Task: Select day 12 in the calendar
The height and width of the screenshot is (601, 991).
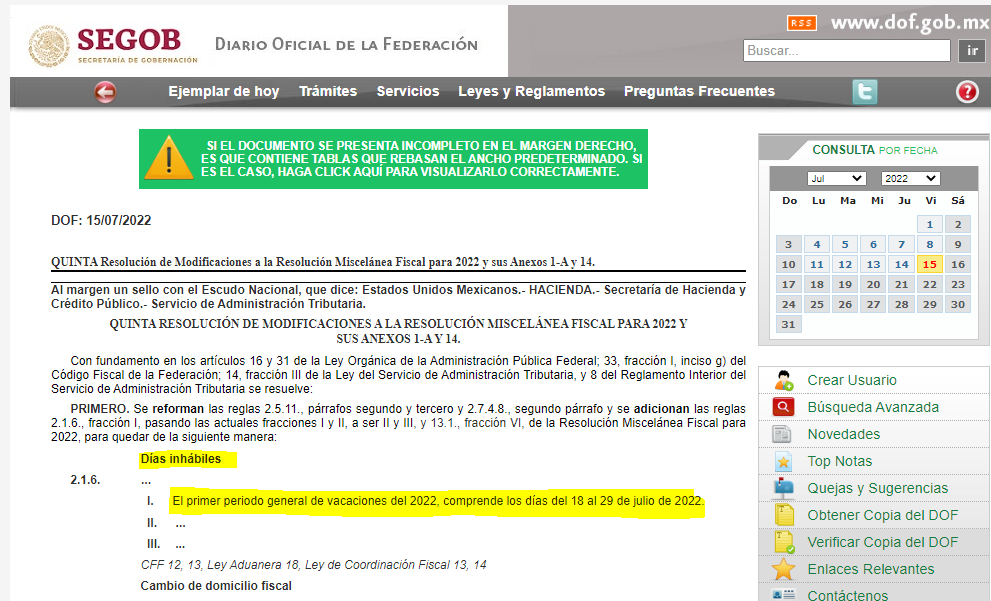Action: pyautogui.click(x=845, y=264)
